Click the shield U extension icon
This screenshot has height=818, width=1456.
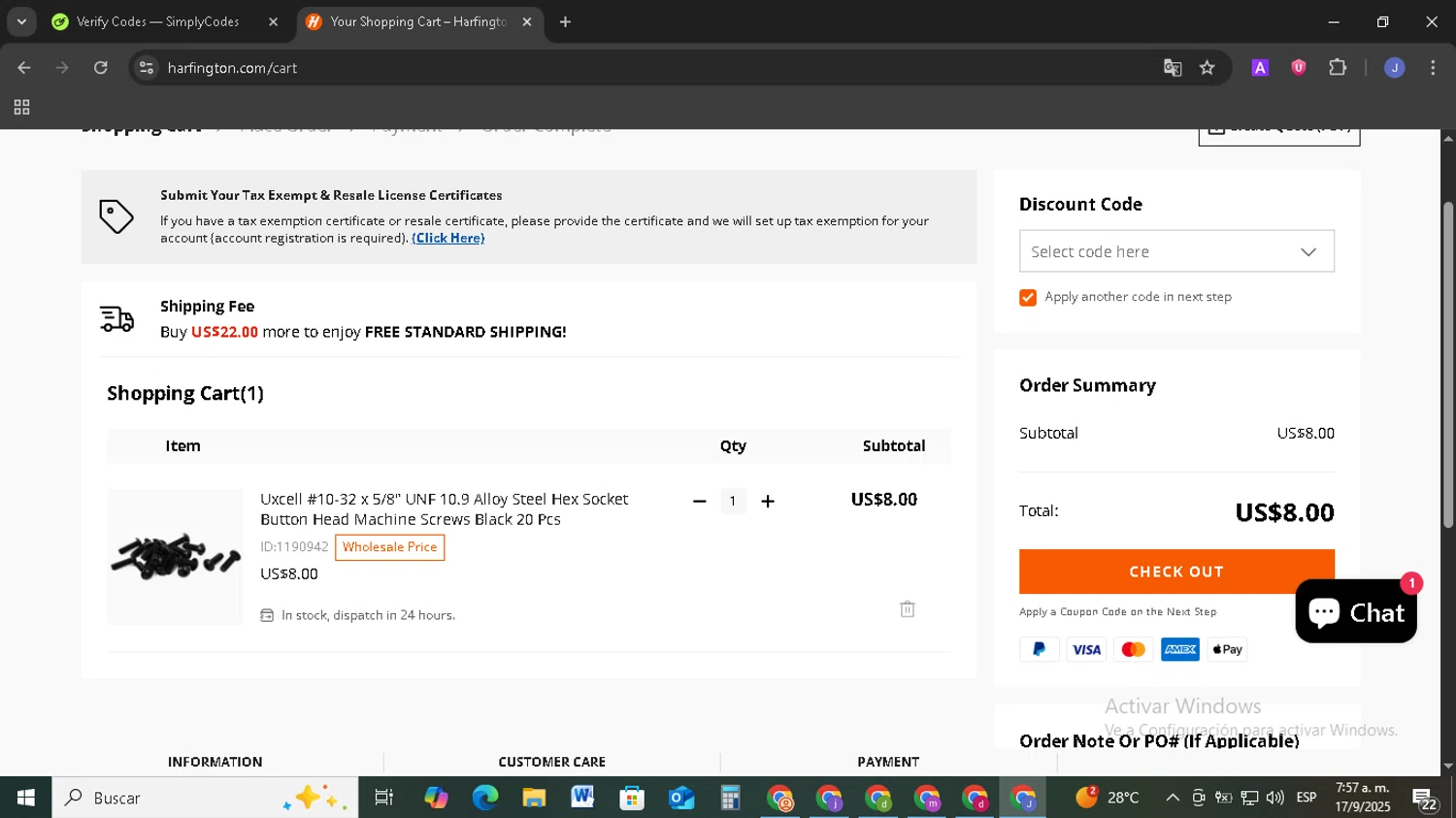pos(1299,68)
